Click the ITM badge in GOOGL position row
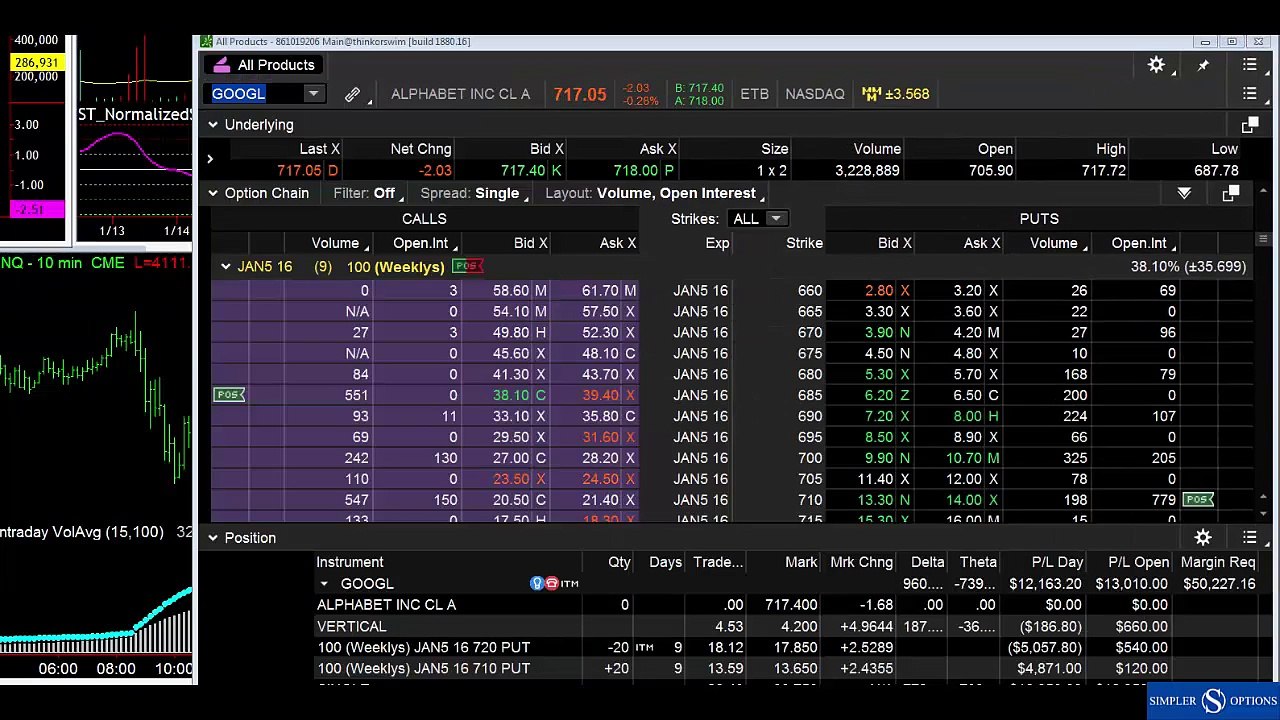Viewport: 1280px width, 720px height. click(569, 583)
